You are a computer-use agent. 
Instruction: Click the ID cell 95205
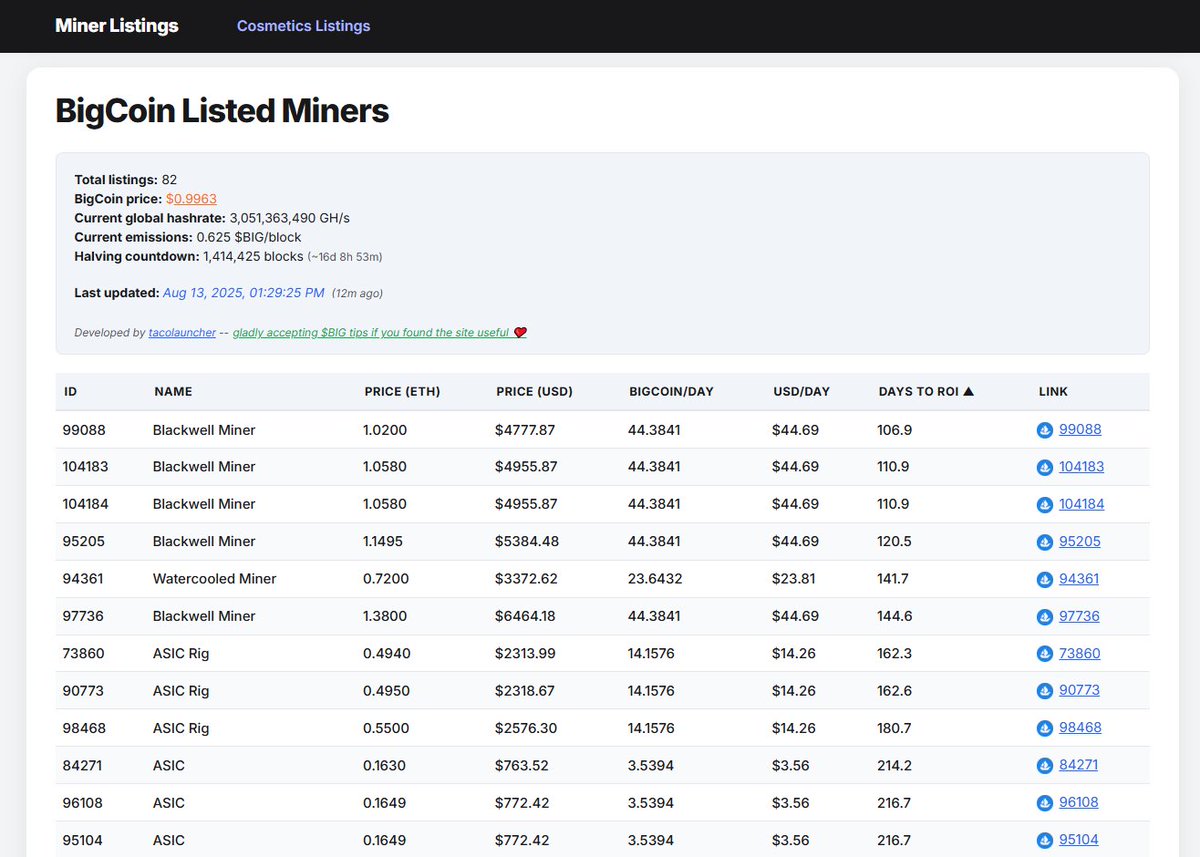click(83, 541)
